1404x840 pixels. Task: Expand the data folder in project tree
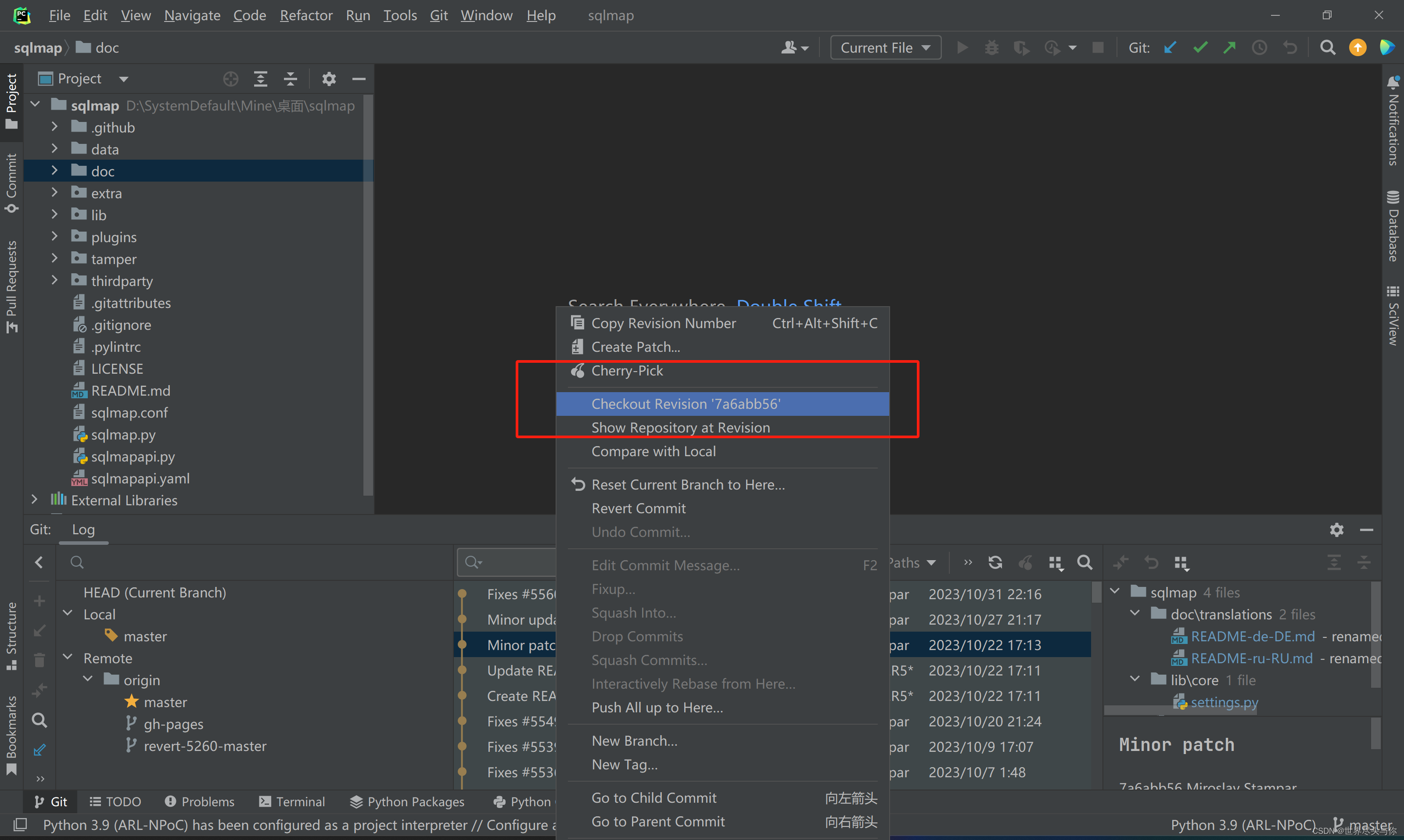tap(54, 149)
